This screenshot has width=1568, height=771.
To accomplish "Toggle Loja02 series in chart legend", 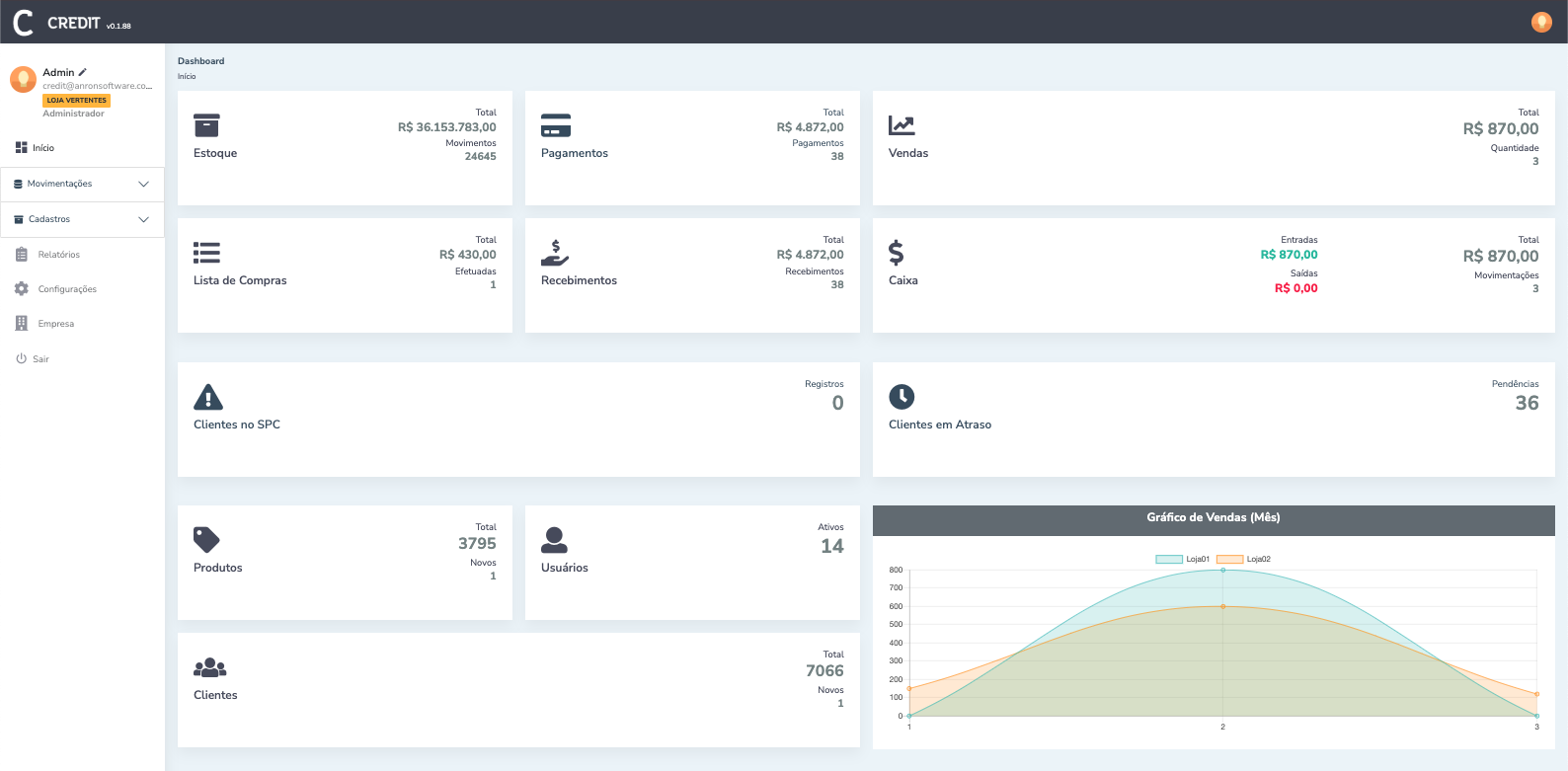I will [x=1243, y=559].
